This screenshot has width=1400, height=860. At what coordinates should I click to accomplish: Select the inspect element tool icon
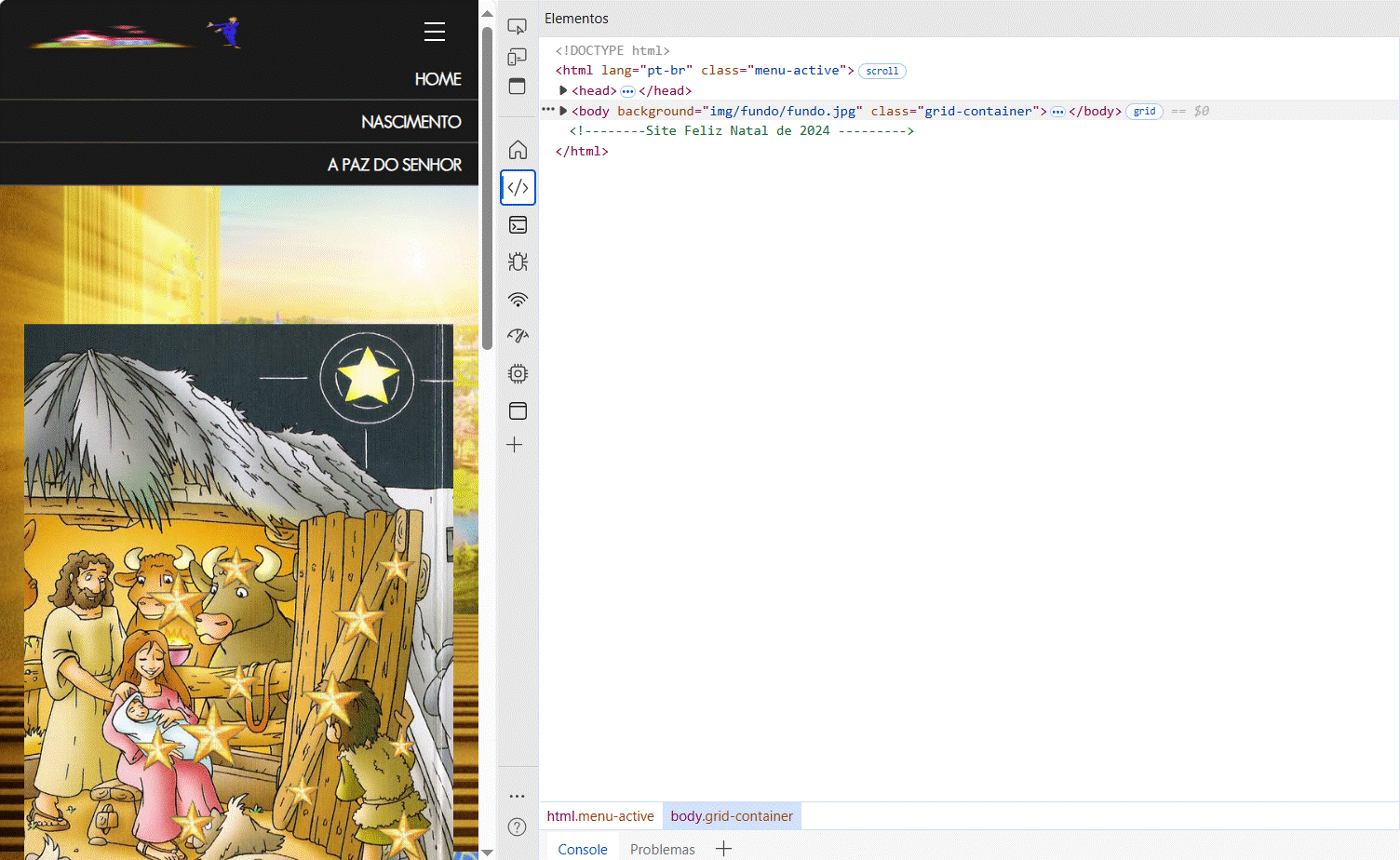tap(518, 26)
